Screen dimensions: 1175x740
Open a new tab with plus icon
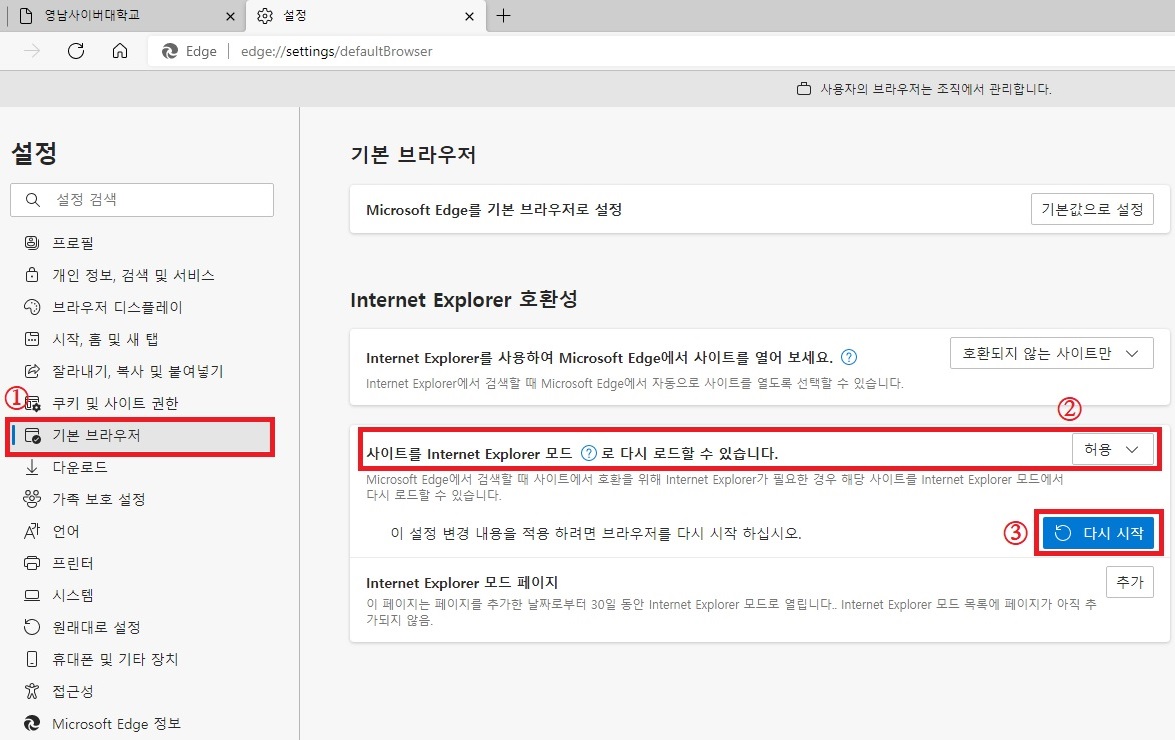(504, 15)
